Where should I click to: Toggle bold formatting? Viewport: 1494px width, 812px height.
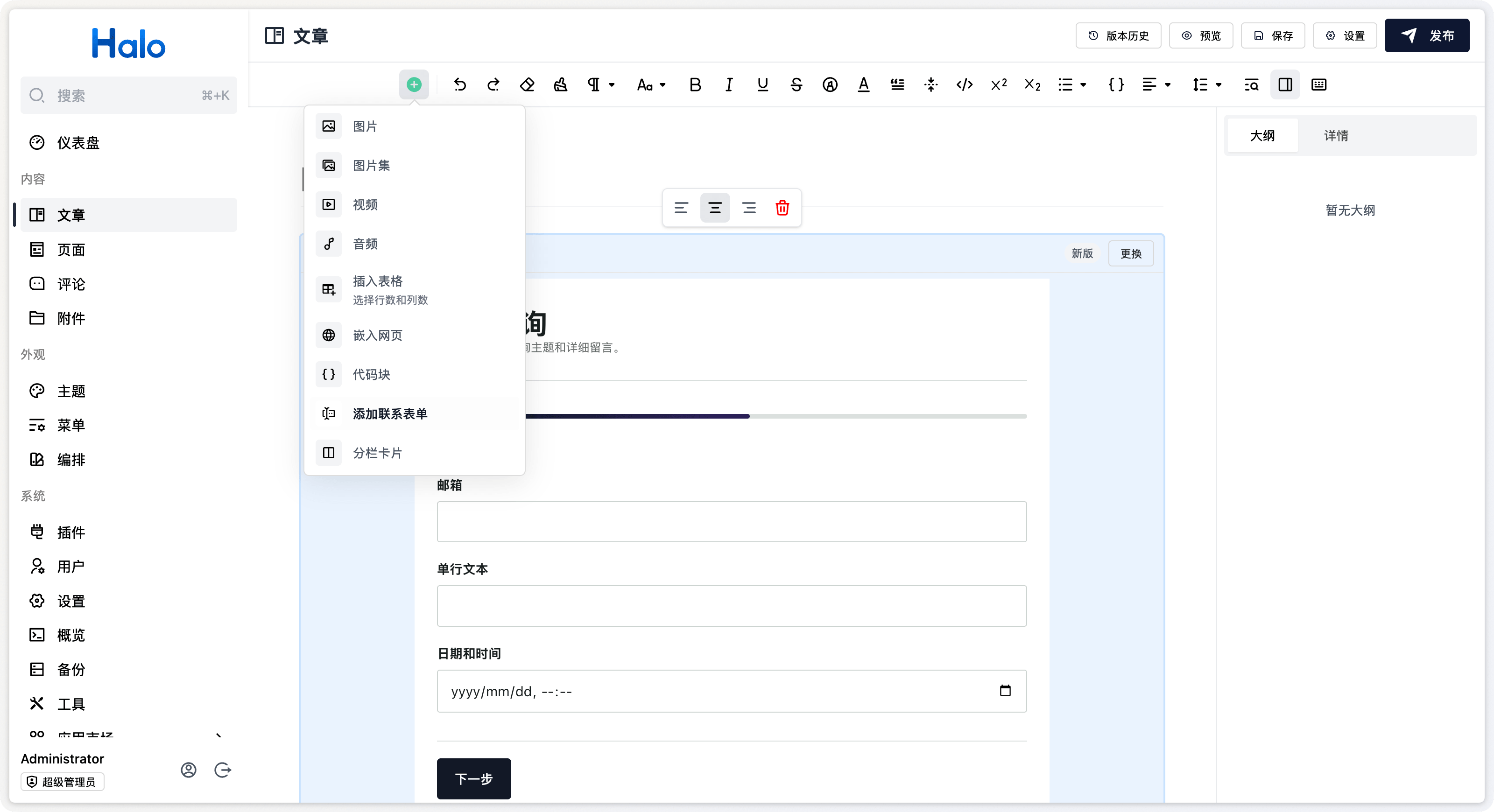[x=695, y=84]
